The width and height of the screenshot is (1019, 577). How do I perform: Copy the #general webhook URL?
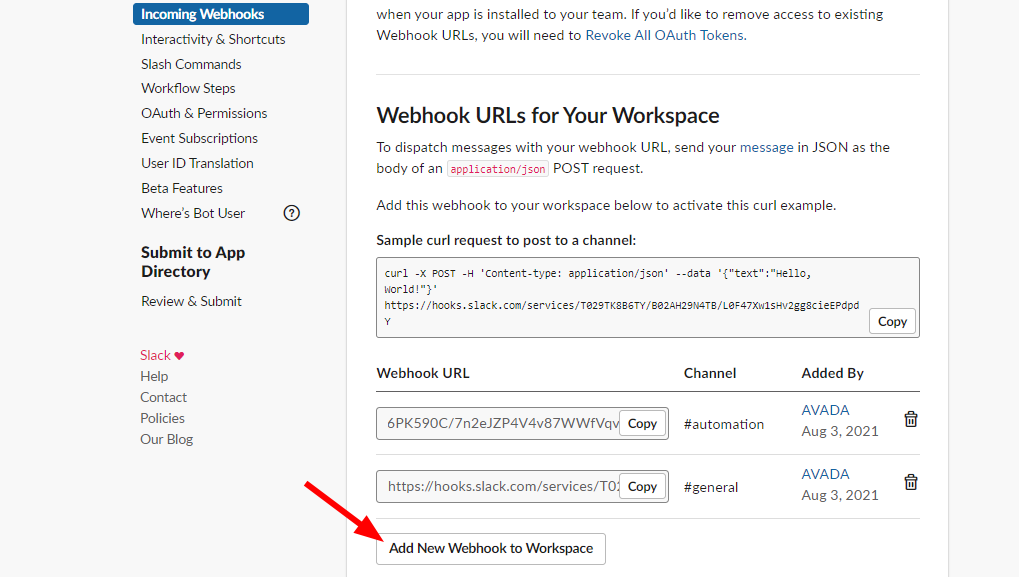642,486
